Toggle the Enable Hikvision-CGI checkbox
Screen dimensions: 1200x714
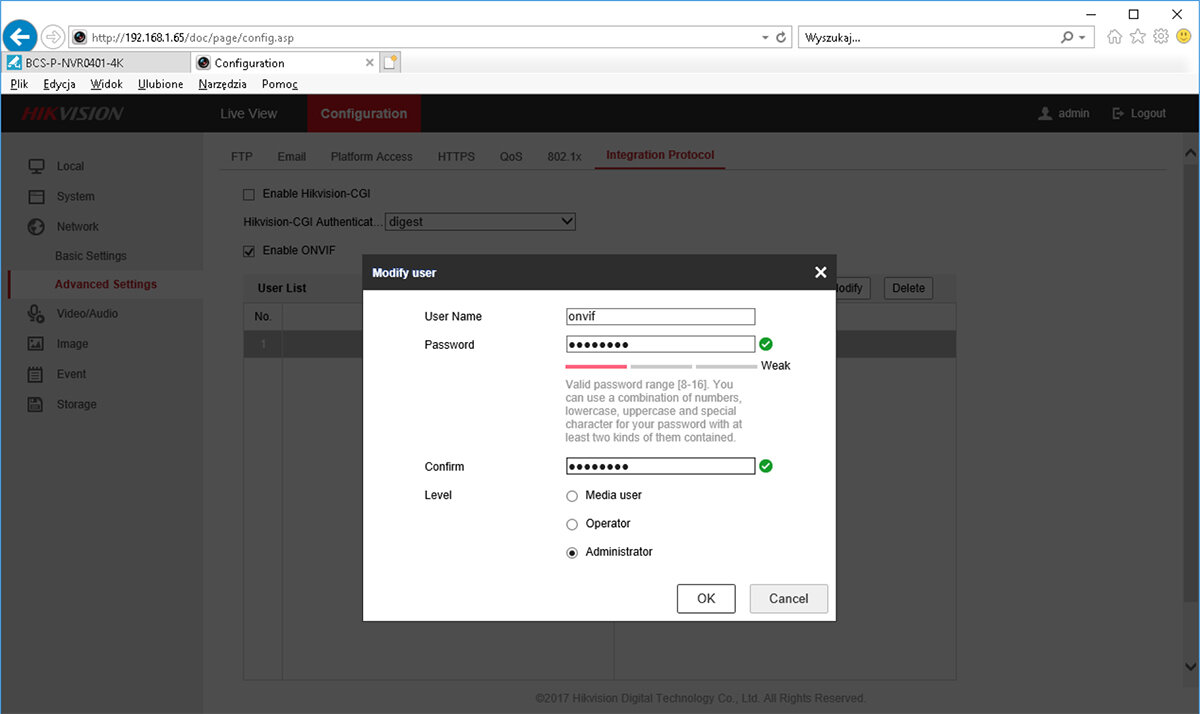(x=249, y=194)
